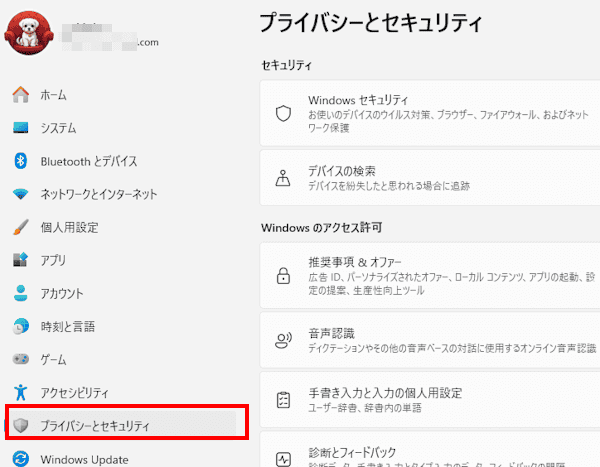Screen dimensions: 600x467
Task: Click the Gaming controller icon
Action: point(21,359)
